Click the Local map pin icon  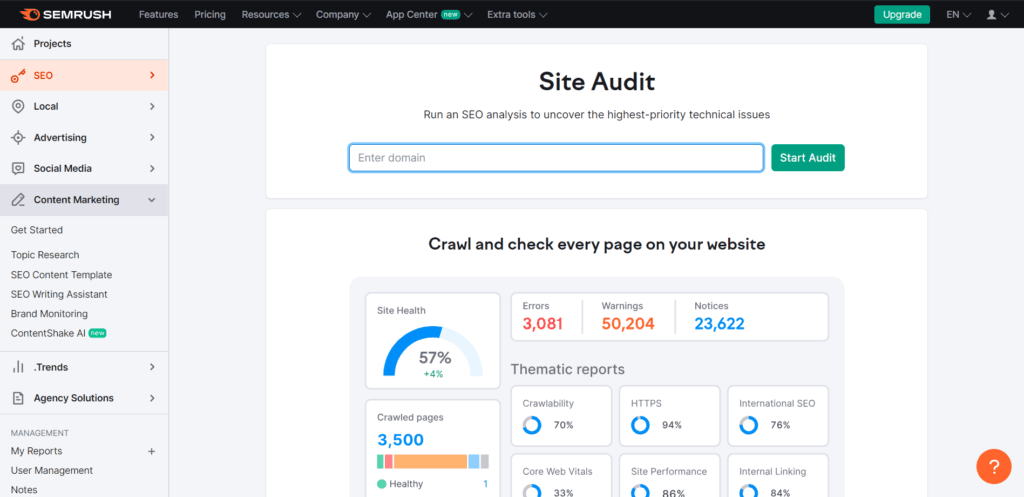(x=17, y=106)
